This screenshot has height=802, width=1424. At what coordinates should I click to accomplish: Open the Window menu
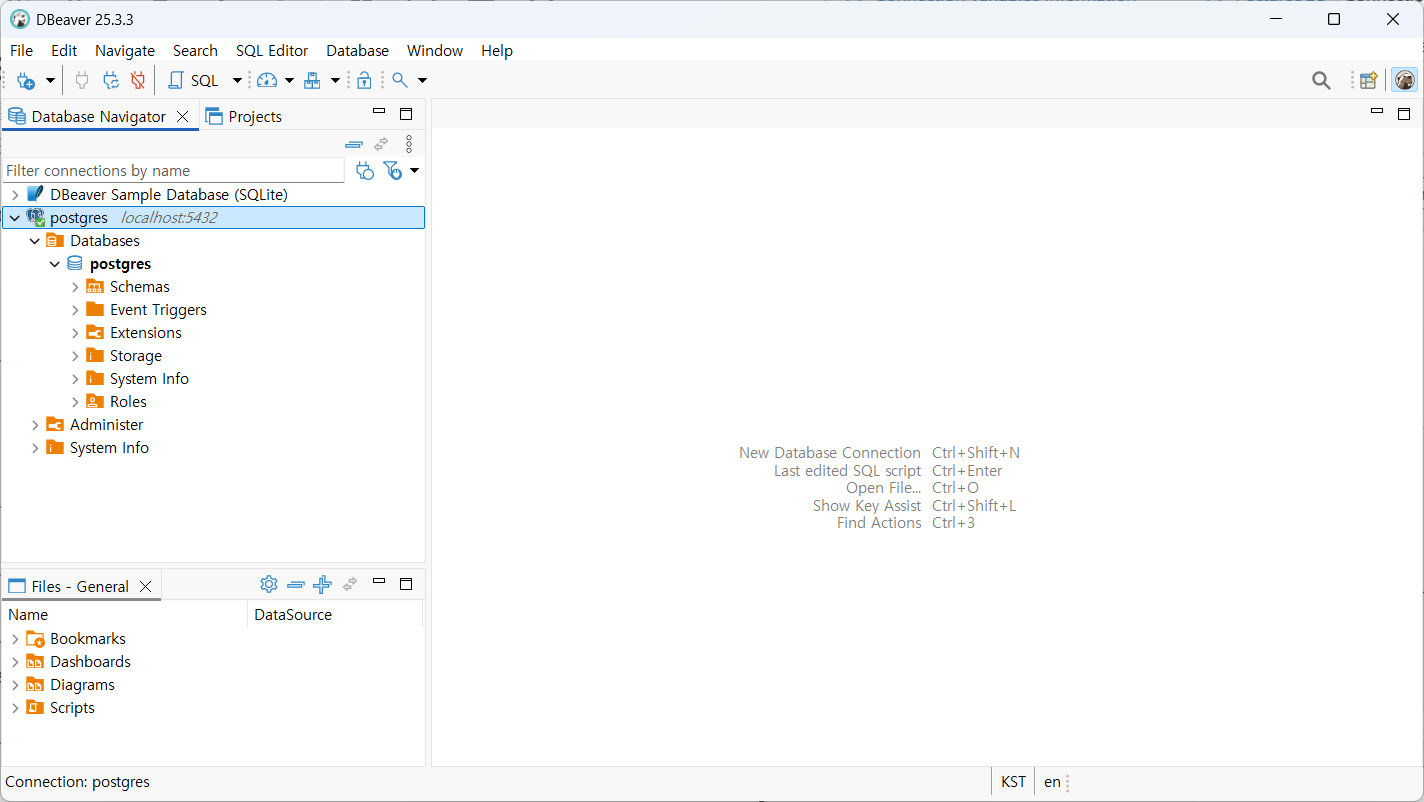(435, 51)
